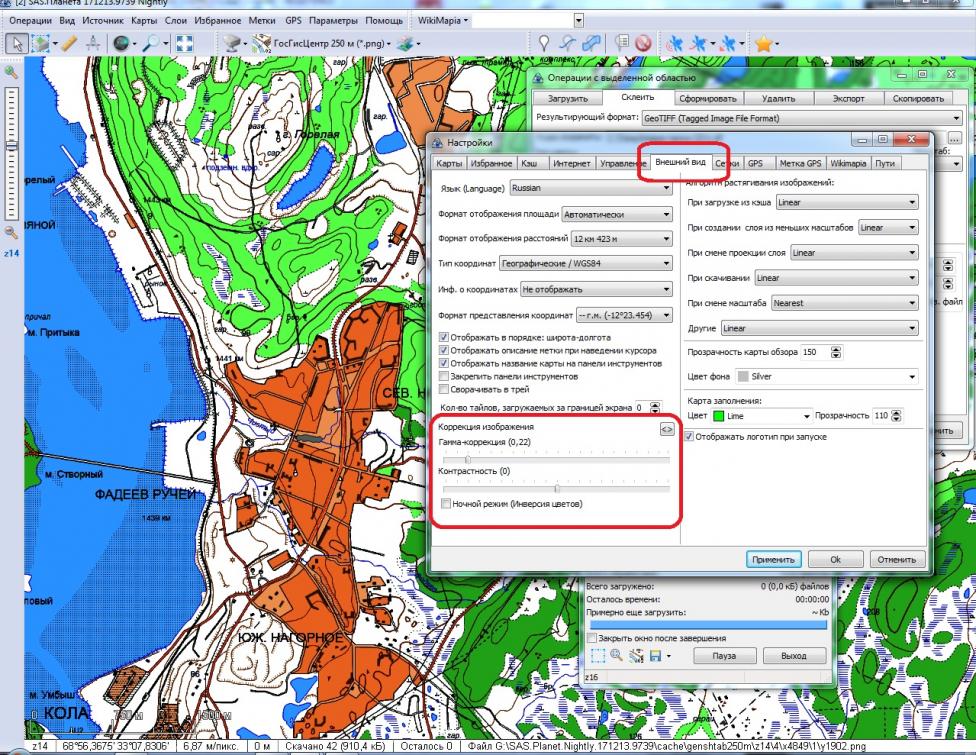
Task: Click the Применить button
Action: (x=774, y=560)
